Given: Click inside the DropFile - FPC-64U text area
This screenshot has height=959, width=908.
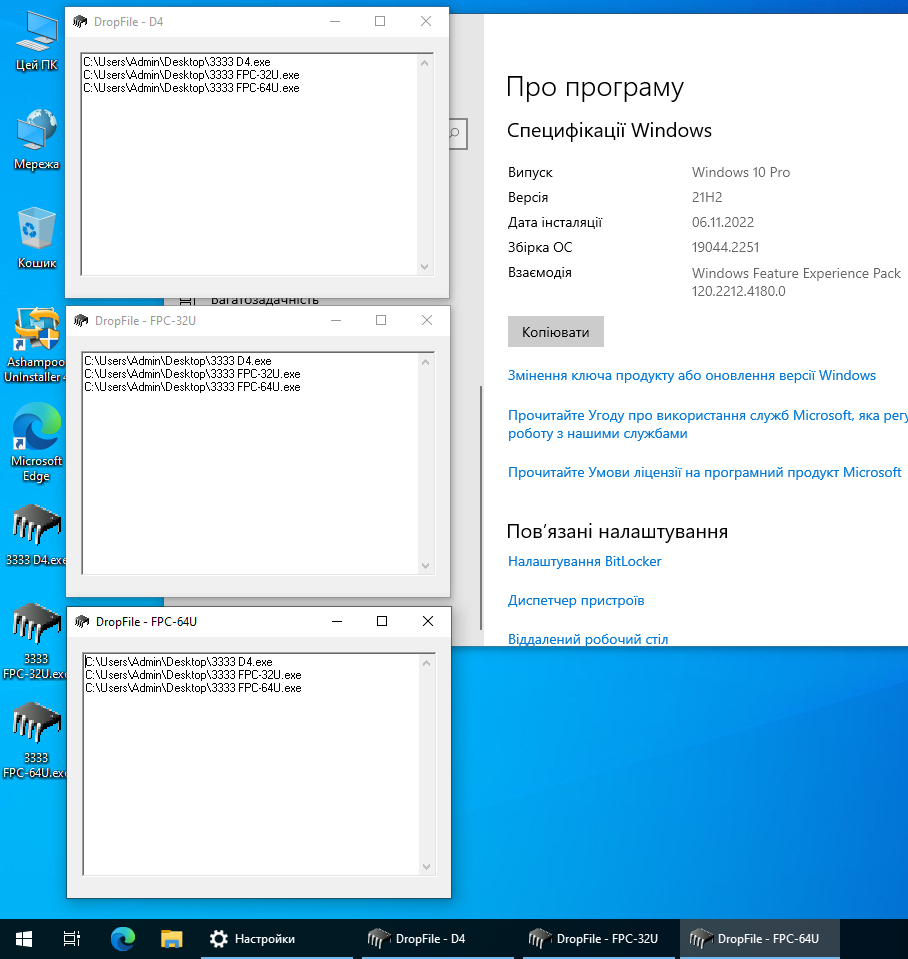Looking at the screenshot, I should point(250,780).
